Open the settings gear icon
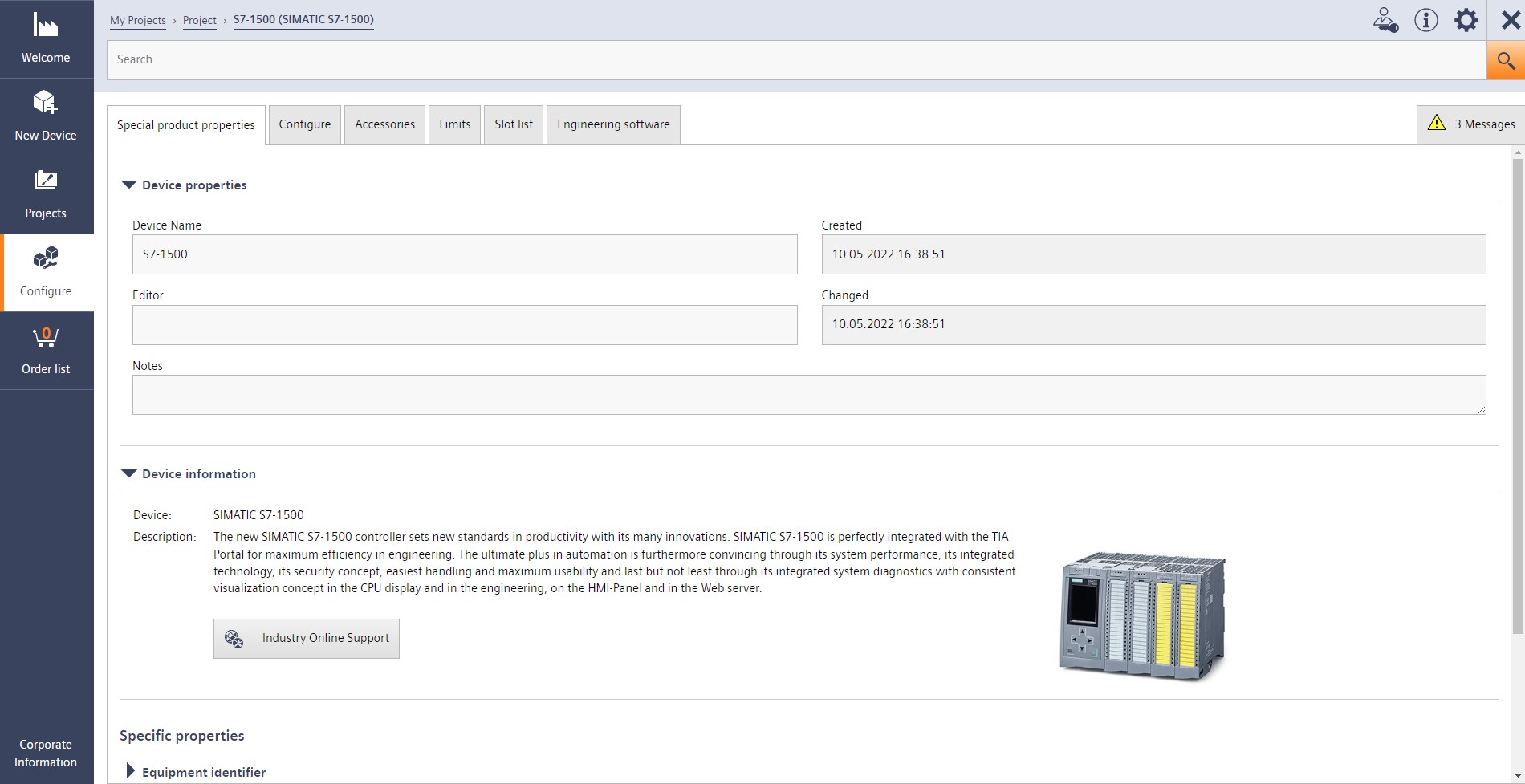This screenshot has height=784, width=1525. (x=1466, y=20)
